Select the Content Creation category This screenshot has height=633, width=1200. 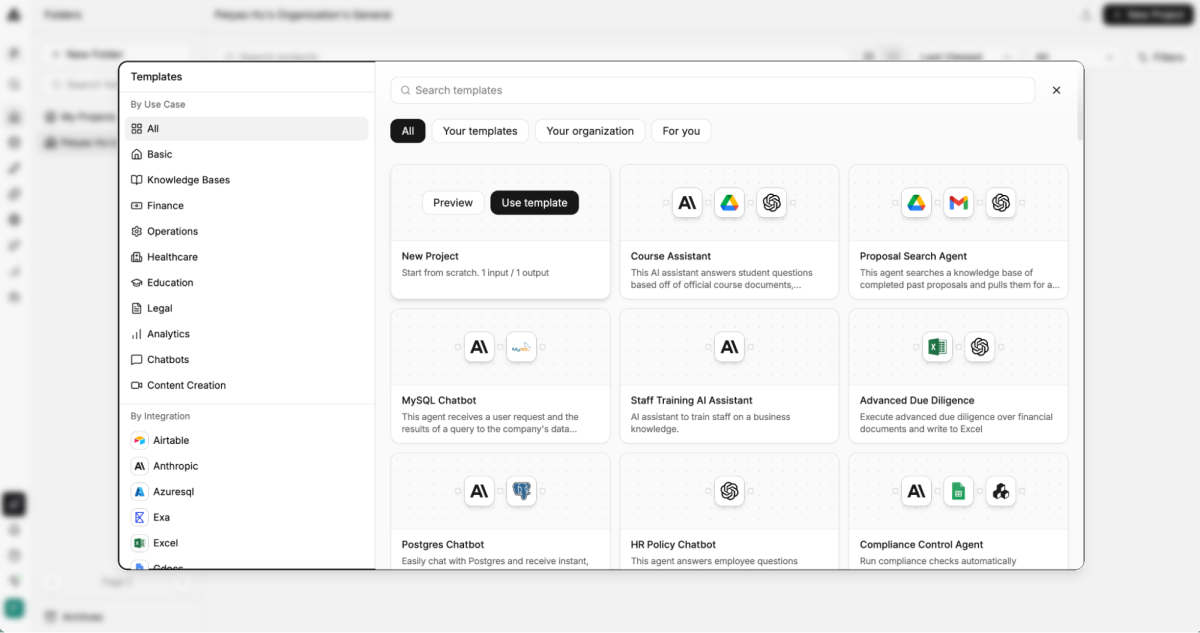point(246,385)
